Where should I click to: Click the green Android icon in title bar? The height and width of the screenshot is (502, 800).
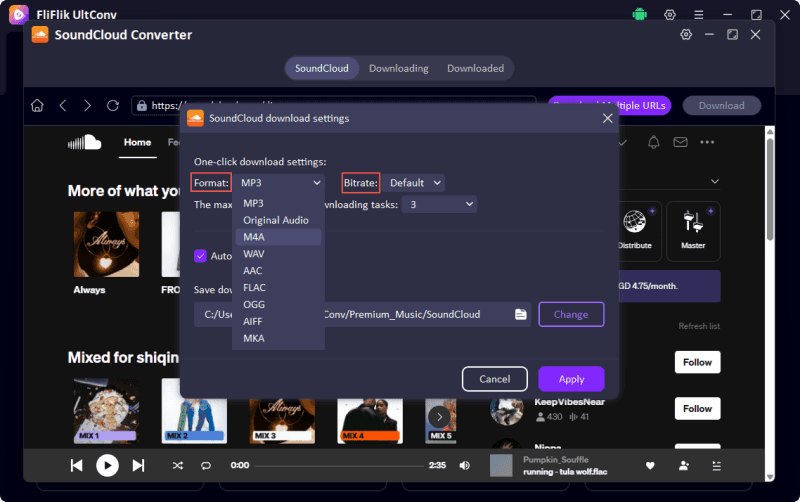639,15
